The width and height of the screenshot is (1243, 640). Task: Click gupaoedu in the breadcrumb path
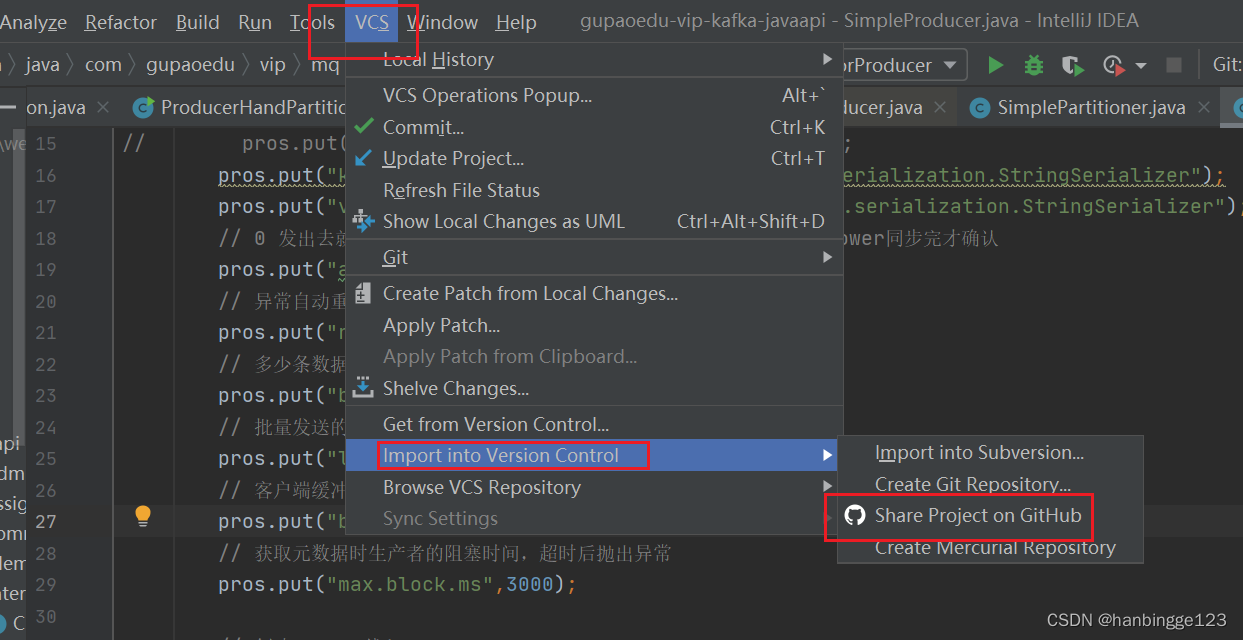[190, 65]
